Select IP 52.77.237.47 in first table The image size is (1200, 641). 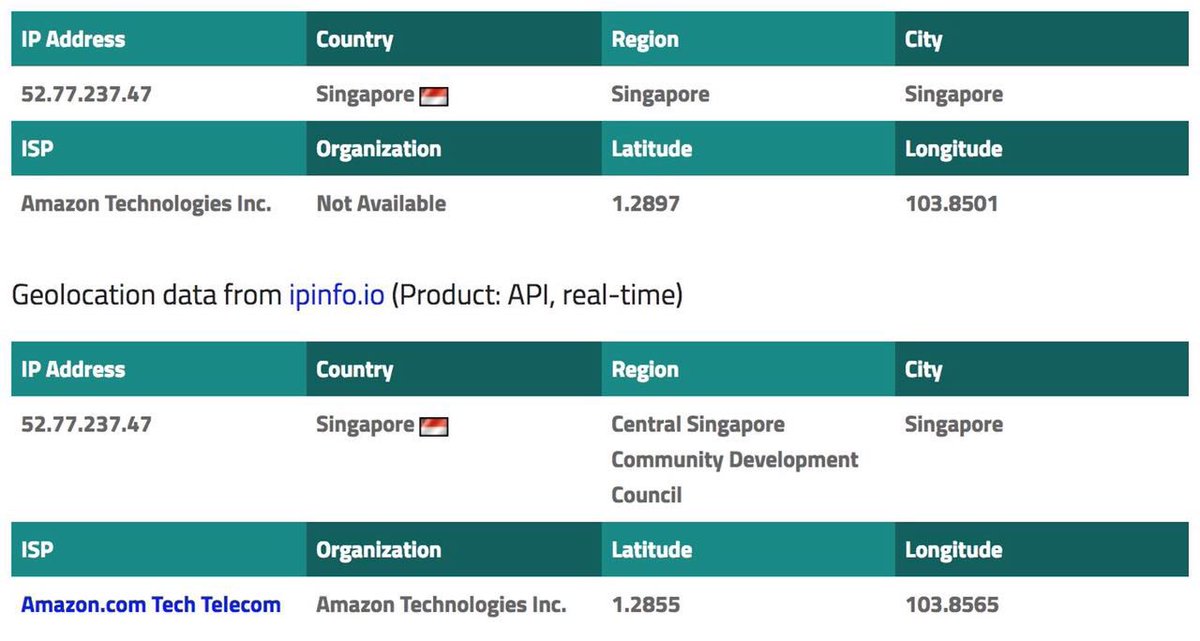(x=86, y=94)
